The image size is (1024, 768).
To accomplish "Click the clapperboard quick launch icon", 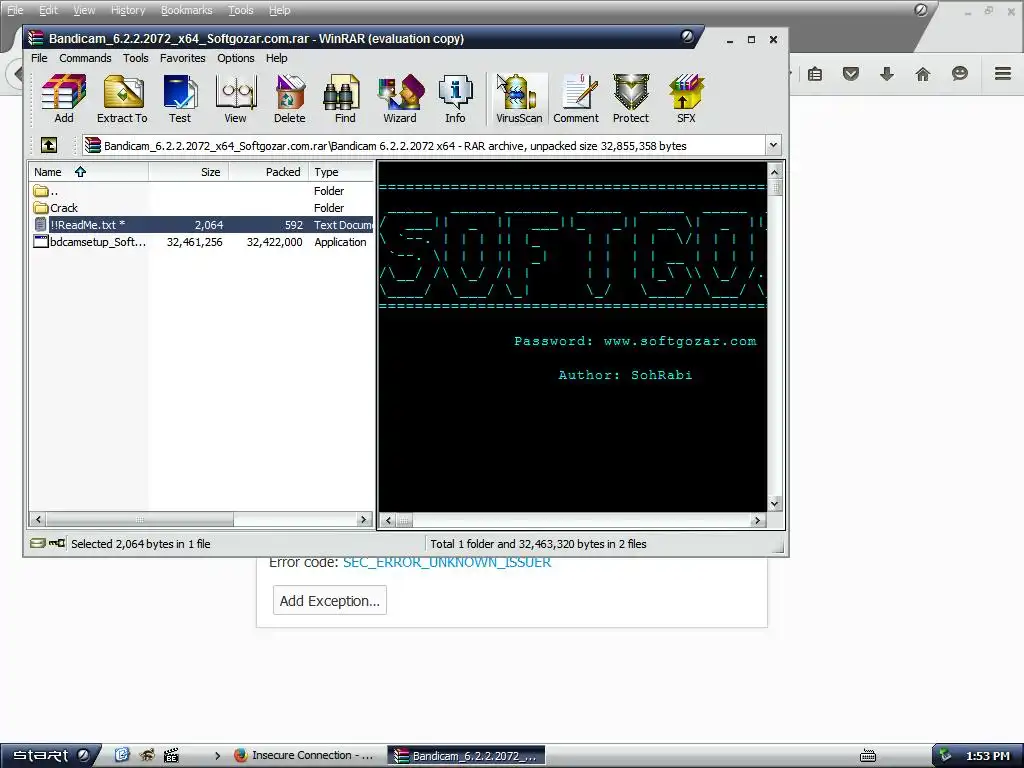I will [171, 756].
